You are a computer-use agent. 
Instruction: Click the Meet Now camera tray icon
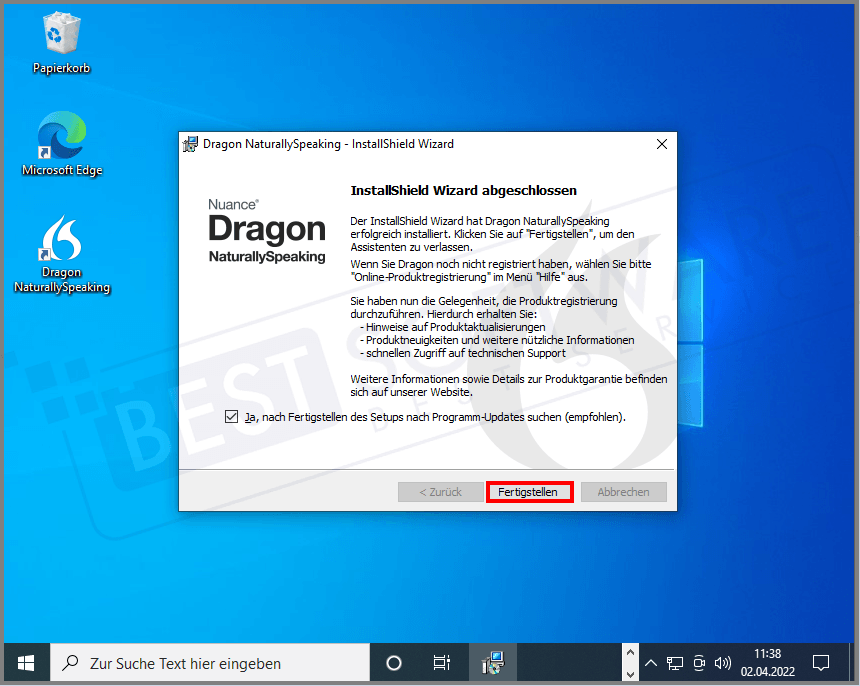[699, 663]
